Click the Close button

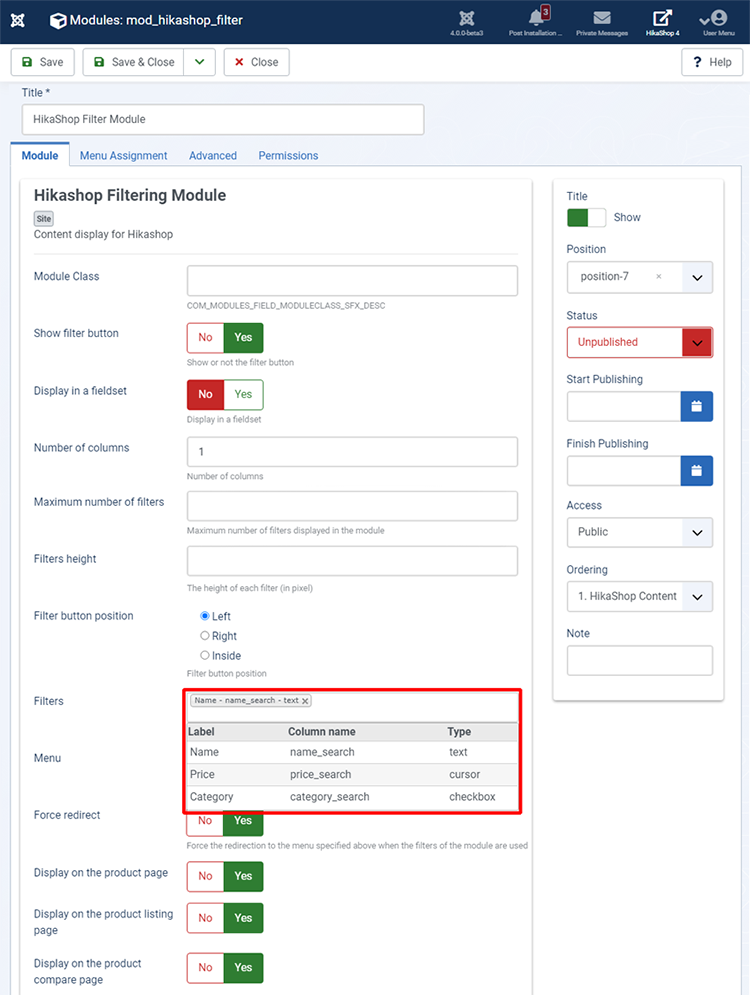coord(256,62)
